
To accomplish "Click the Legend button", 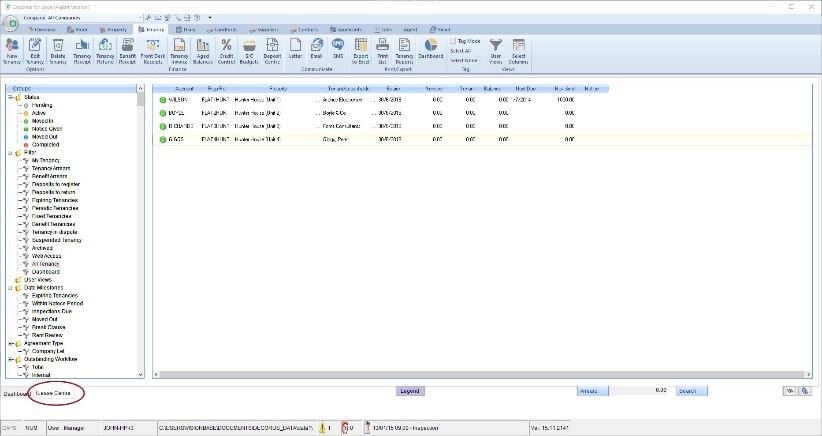I will point(410,391).
